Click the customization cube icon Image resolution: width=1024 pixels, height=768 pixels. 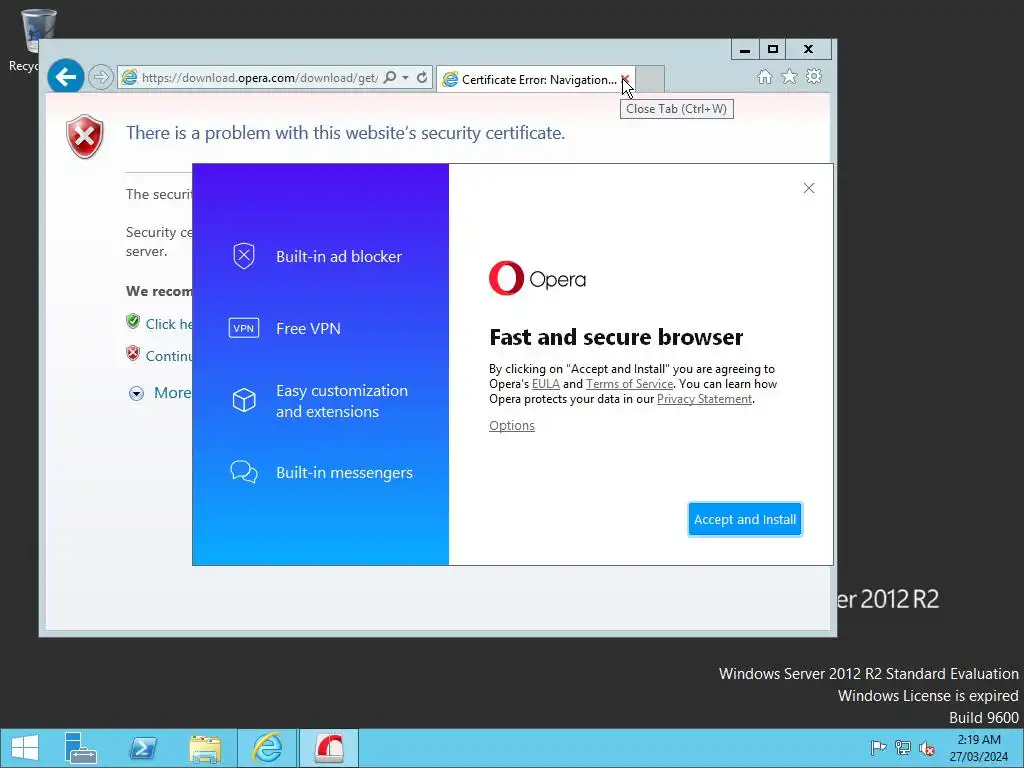tap(244, 400)
